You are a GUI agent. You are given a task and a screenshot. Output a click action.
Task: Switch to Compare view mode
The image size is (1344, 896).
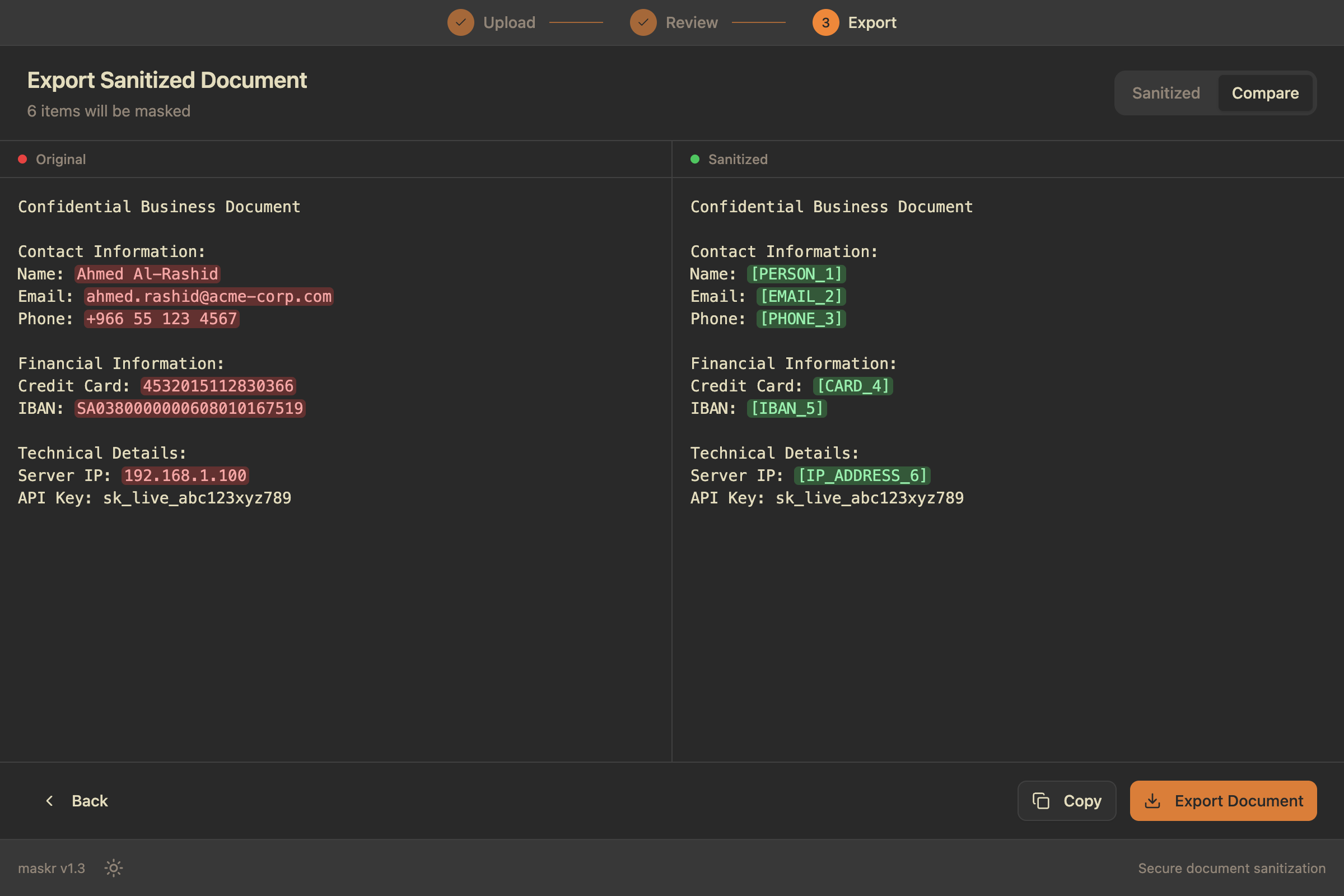[1264, 93]
